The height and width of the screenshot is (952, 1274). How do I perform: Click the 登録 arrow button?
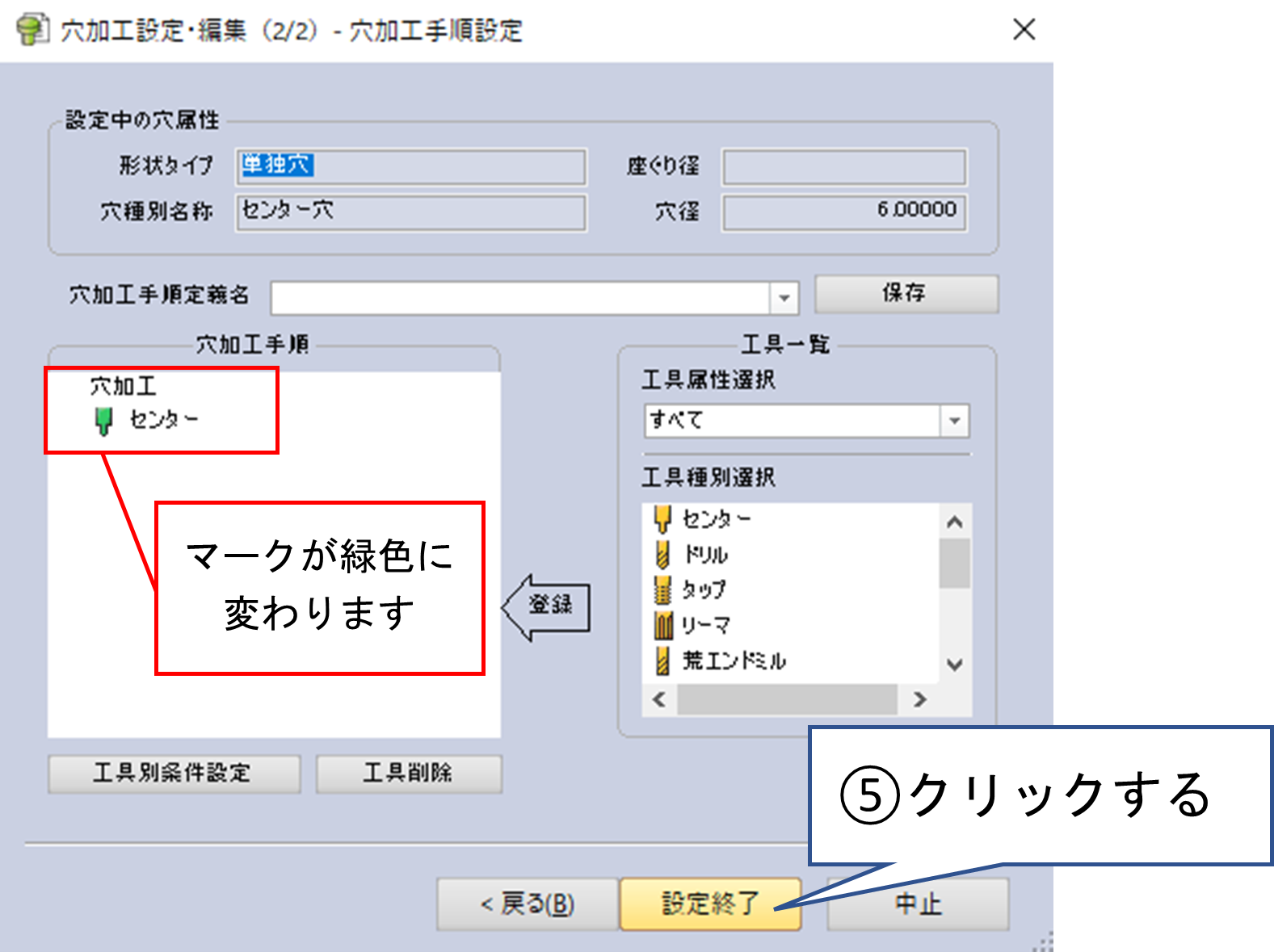(x=547, y=607)
